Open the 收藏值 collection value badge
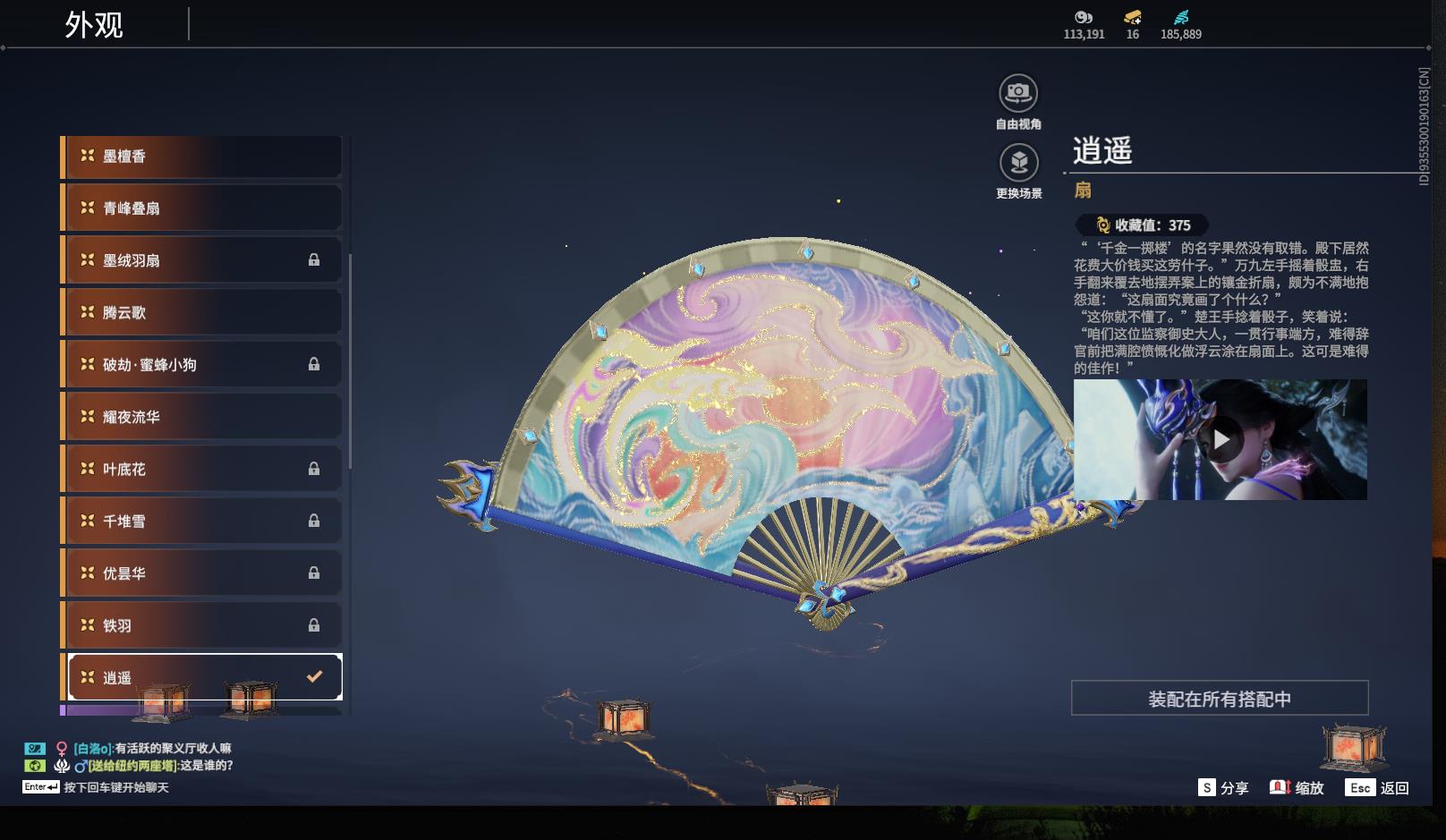Viewport: 1446px width, 840px height. pyautogui.click(x=1143, y=225)
